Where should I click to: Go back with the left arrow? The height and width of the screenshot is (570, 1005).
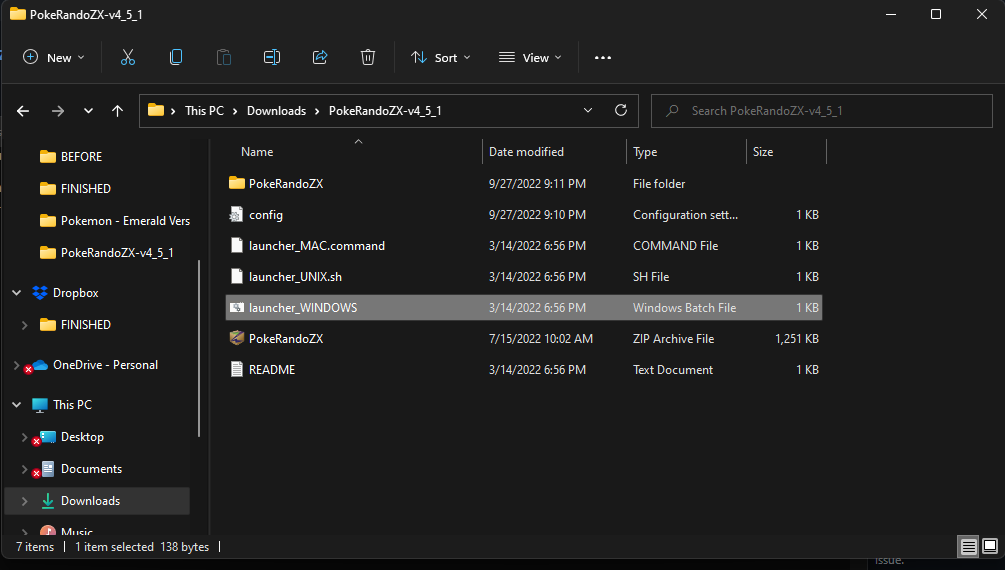[23, 111]
